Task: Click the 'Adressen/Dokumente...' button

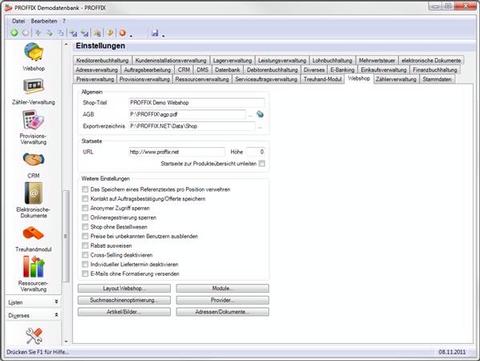Action: click(x=222, y=312)
